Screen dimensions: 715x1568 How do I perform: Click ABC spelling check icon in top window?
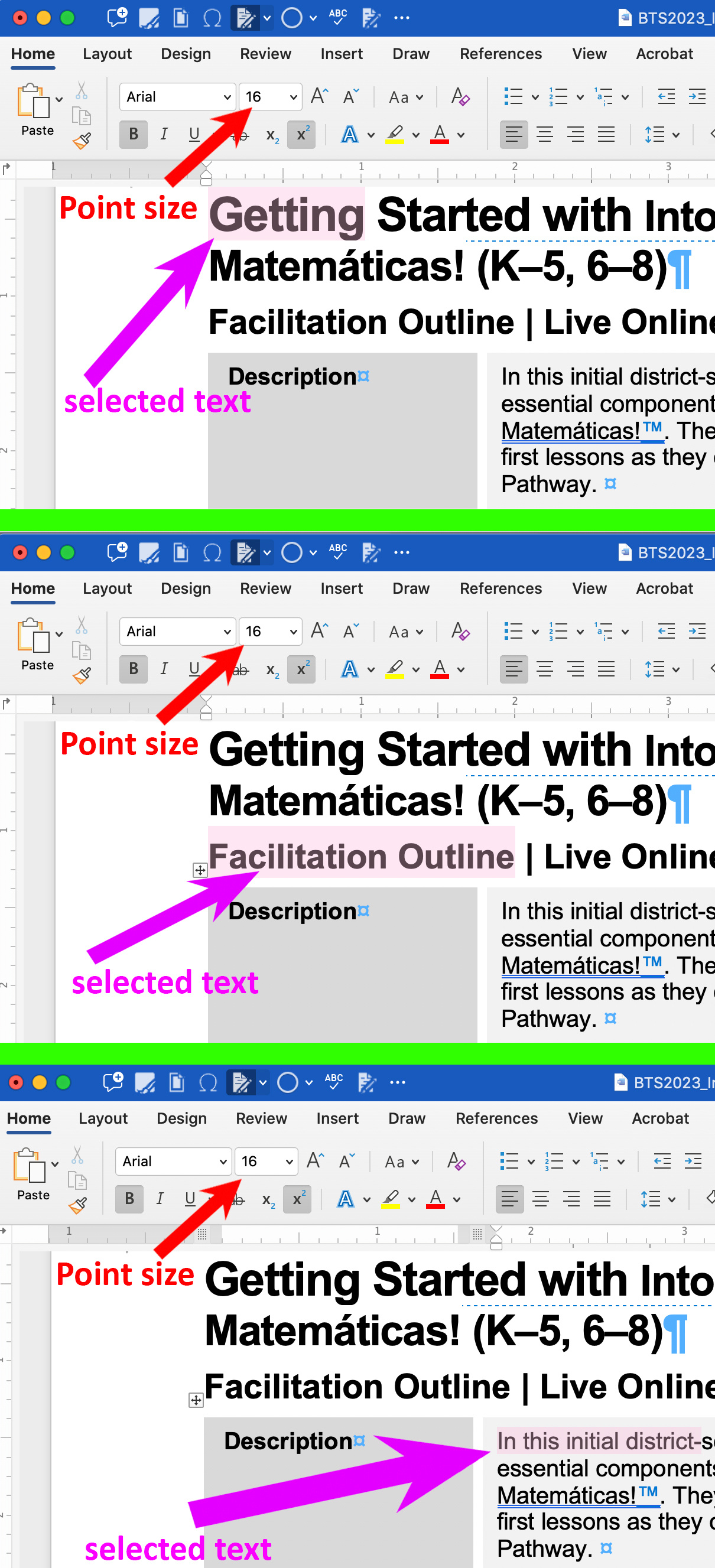pos(337,17)
